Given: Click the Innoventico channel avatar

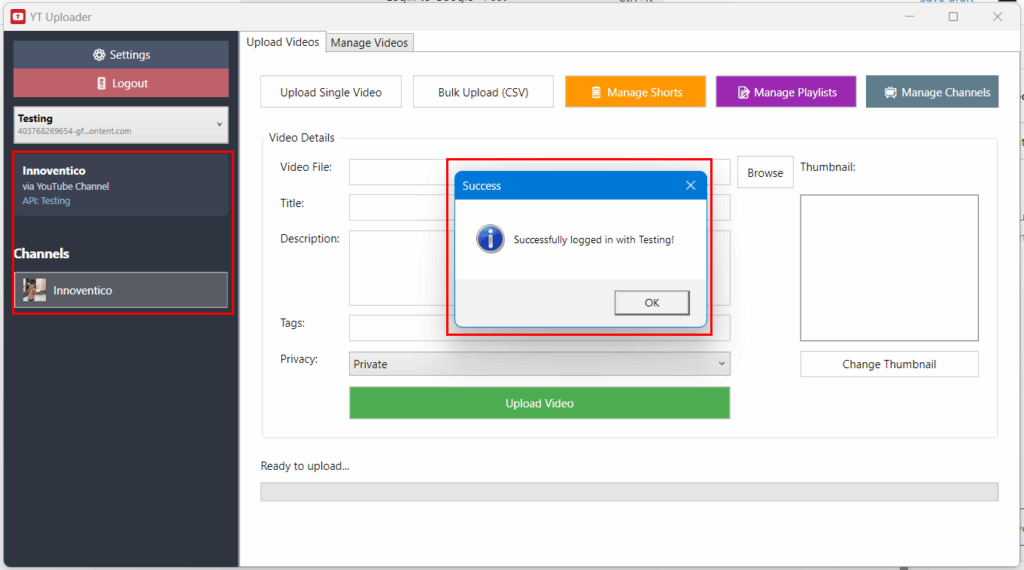Looking at the screenshot, I should (x=35, y=290).
